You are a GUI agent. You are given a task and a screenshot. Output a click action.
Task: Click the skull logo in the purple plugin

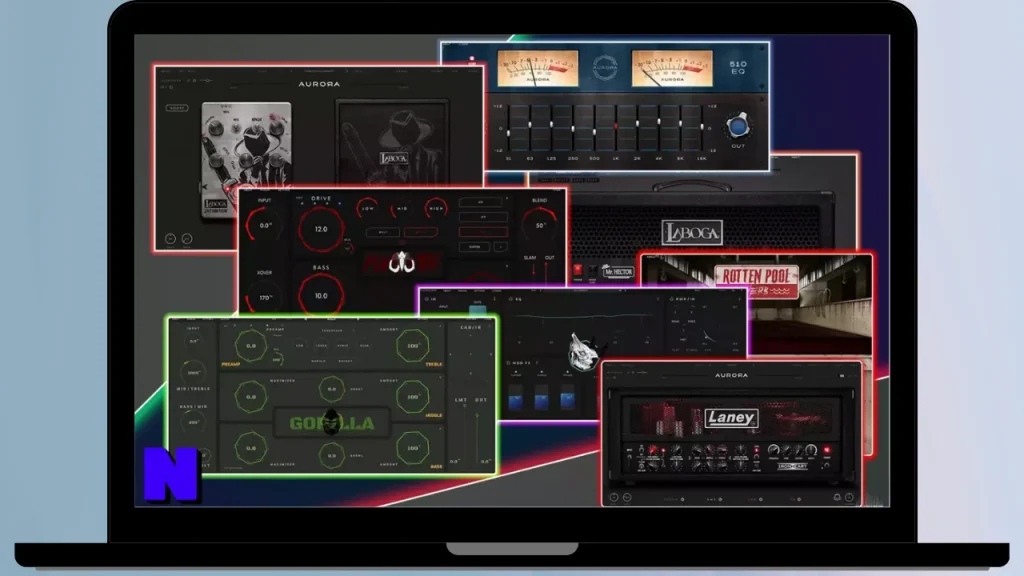coord(582,353)
